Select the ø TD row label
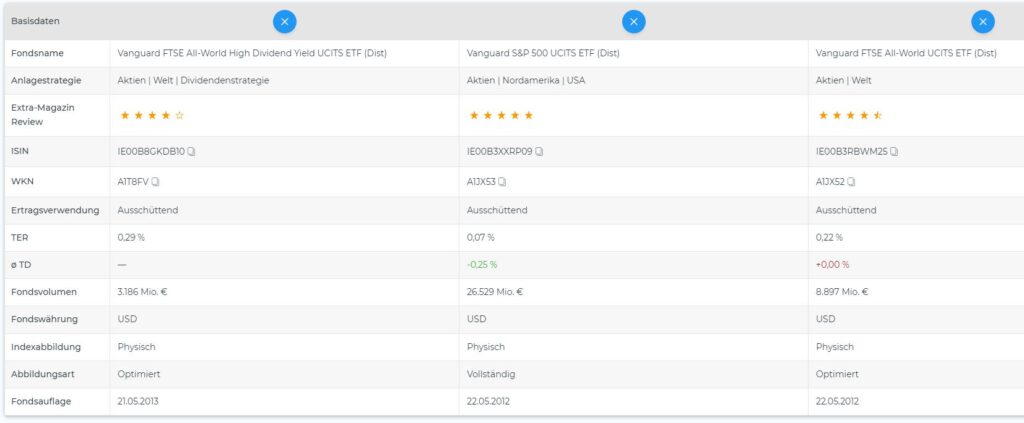Screen dimensions: 1024x423 20,265
